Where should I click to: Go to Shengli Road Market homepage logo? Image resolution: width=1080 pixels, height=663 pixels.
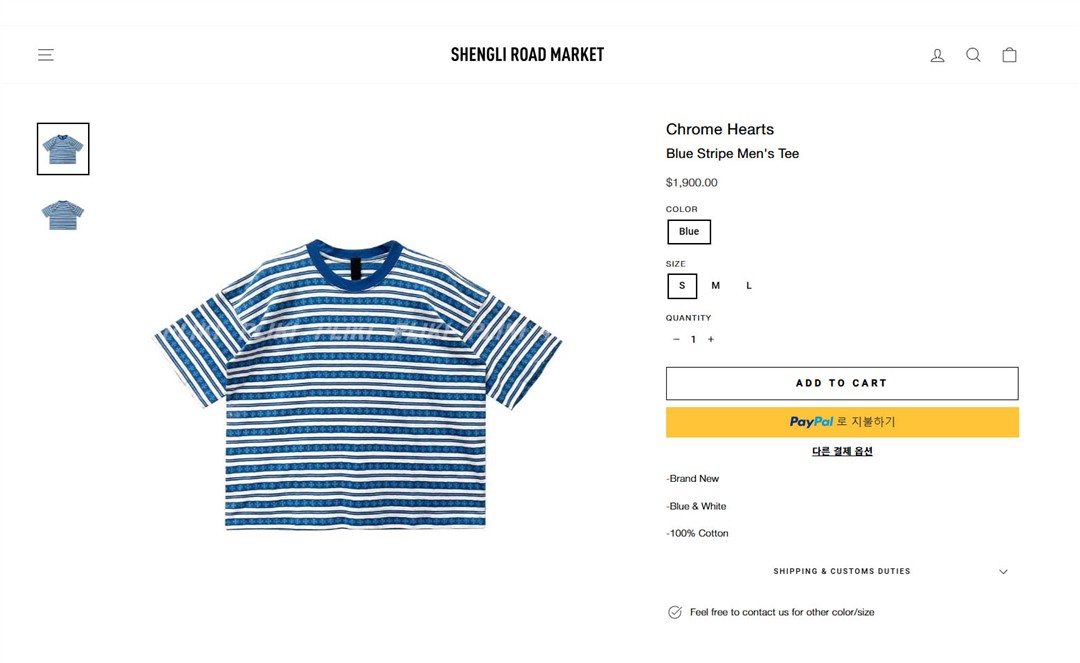click(527, 55)
